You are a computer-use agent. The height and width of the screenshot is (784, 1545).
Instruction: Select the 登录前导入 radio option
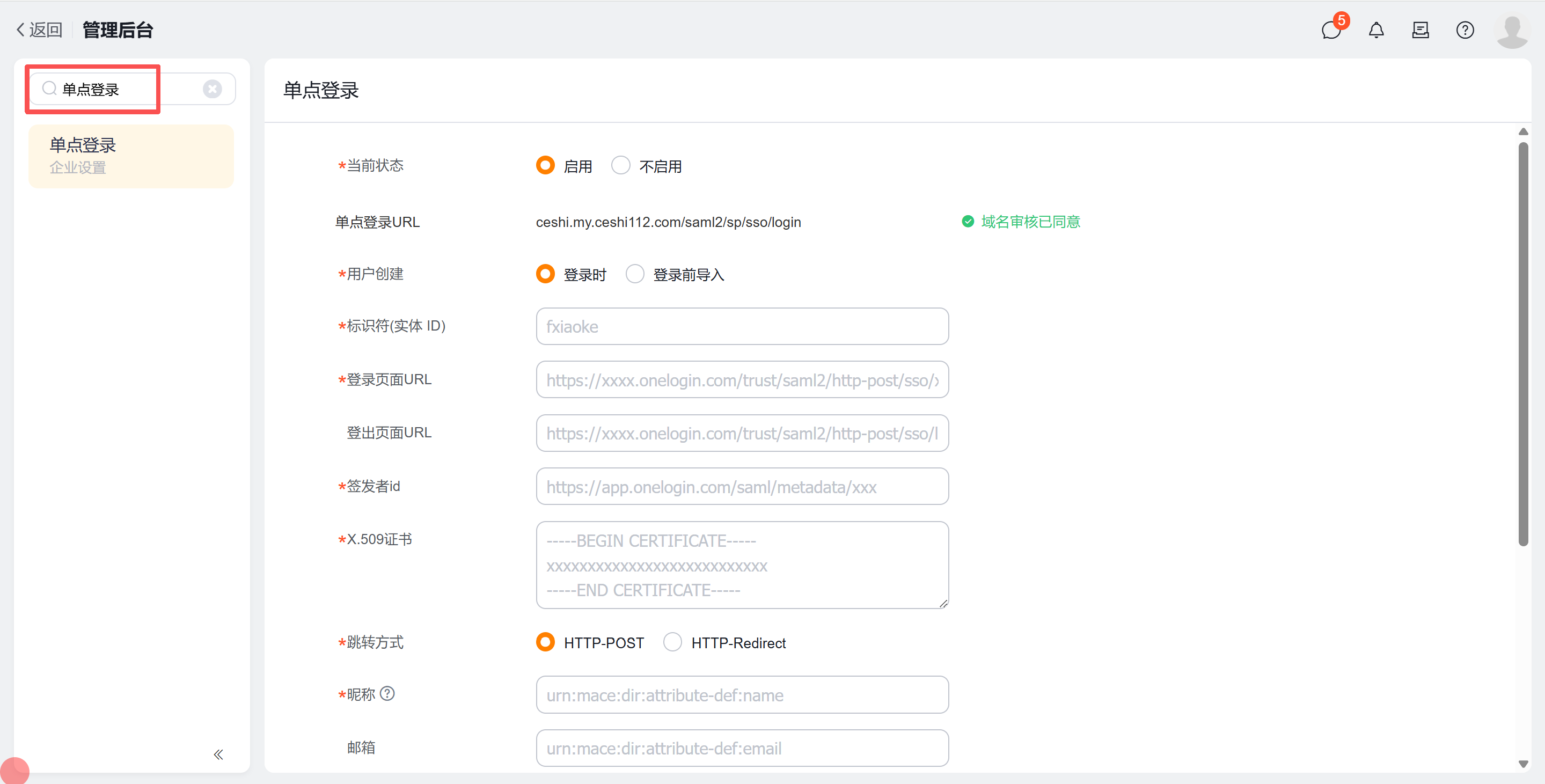634,274
